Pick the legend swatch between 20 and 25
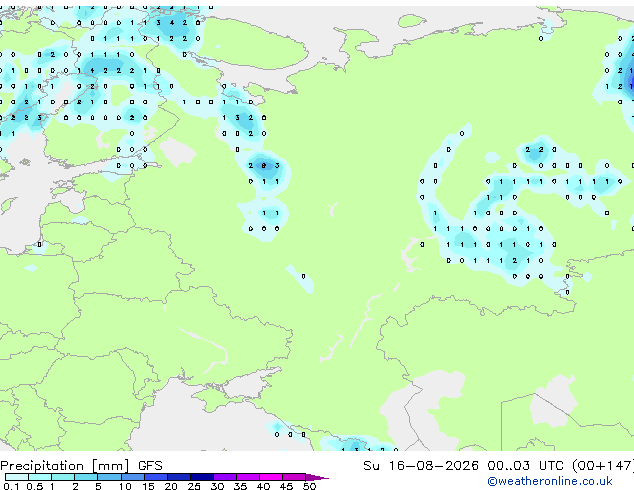The image size is (634, 490). pyautogui.click(x=179, y=477)
